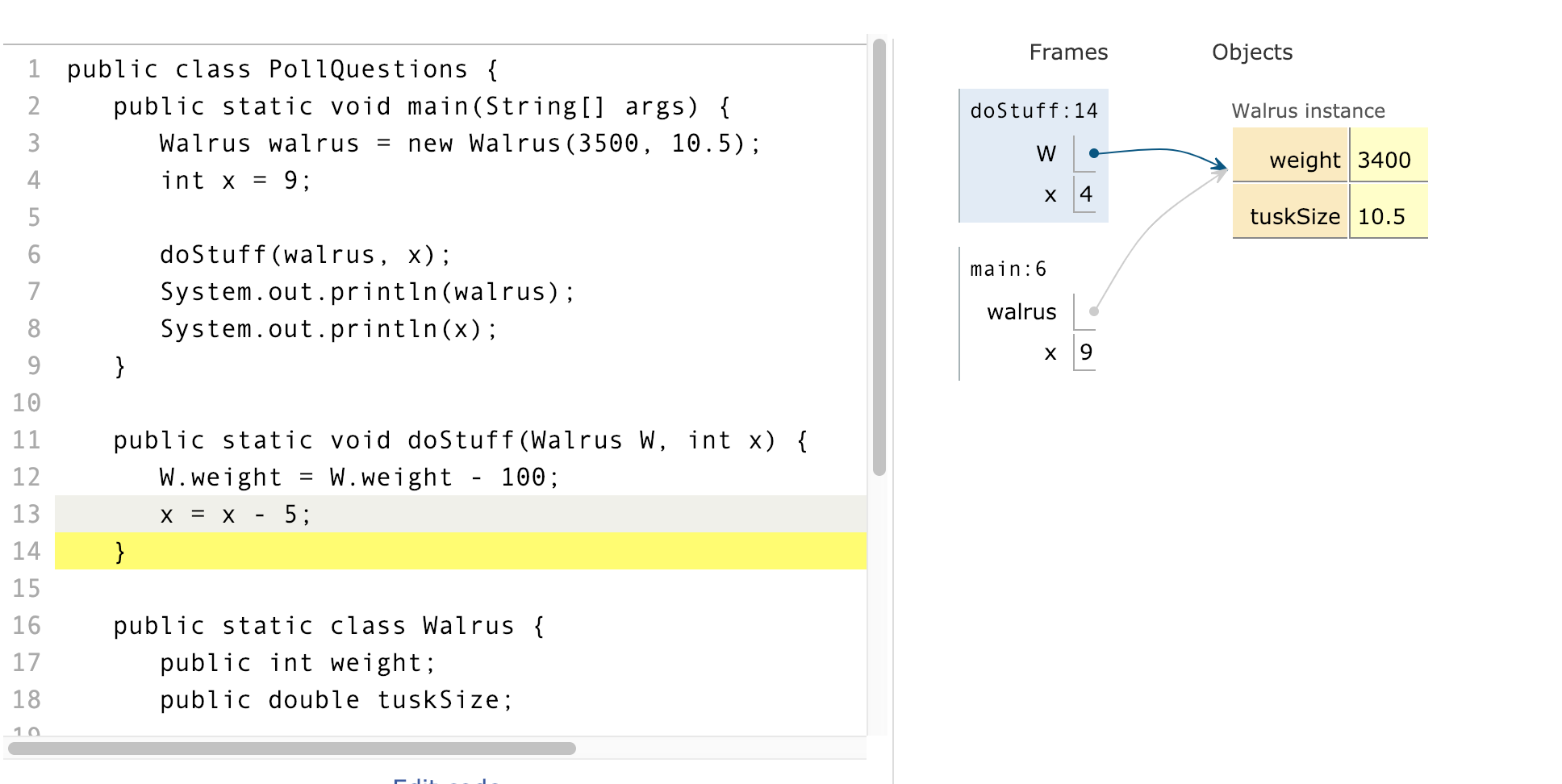
Task: Click the Walrus instance label
Action: [1308, 111]
